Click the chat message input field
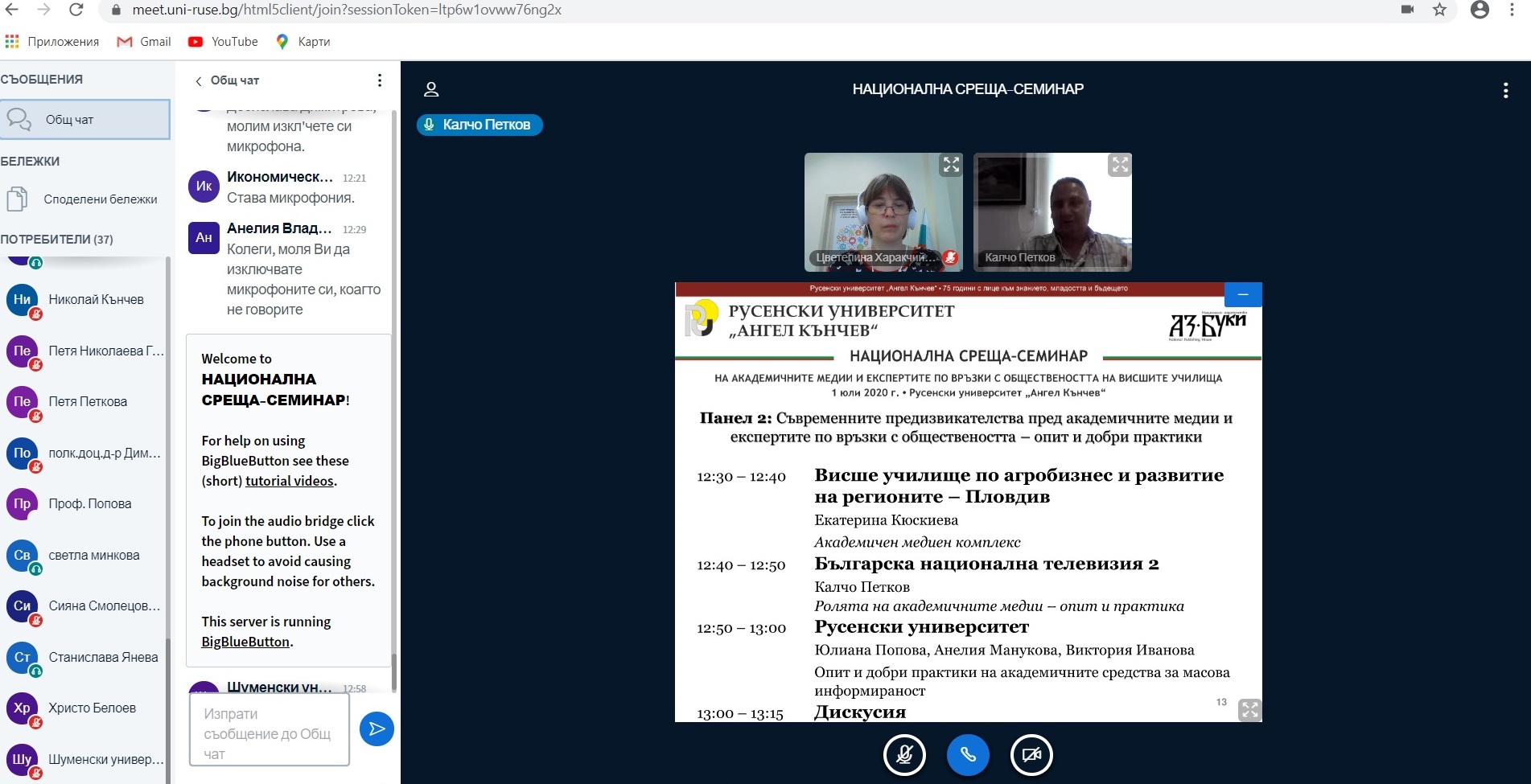The image size is (1531, 784). pos(270,729)
